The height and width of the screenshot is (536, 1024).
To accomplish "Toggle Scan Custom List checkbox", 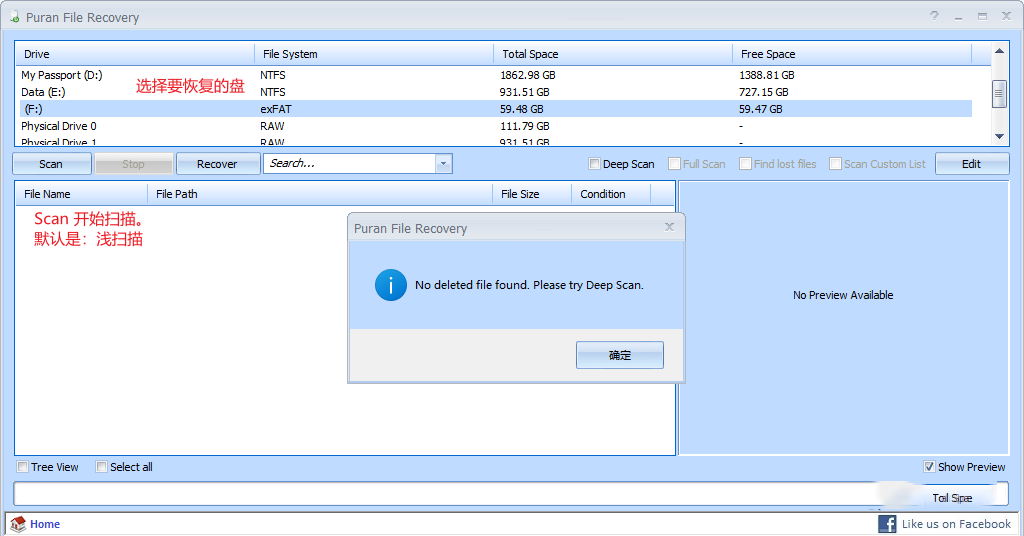I will tap(835, 164).
